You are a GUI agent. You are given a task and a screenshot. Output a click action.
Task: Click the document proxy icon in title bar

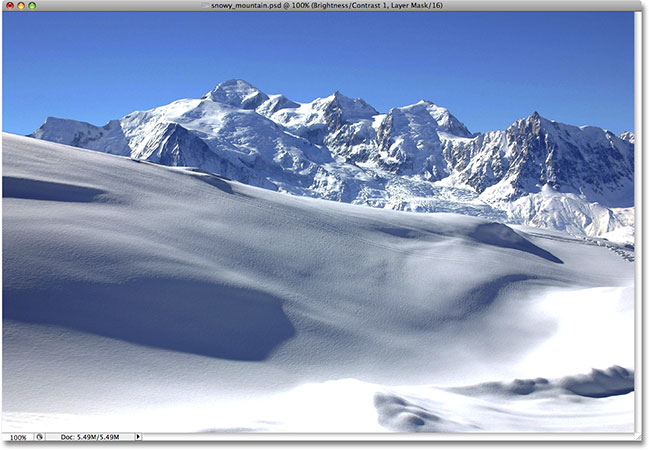coord(205,5)
